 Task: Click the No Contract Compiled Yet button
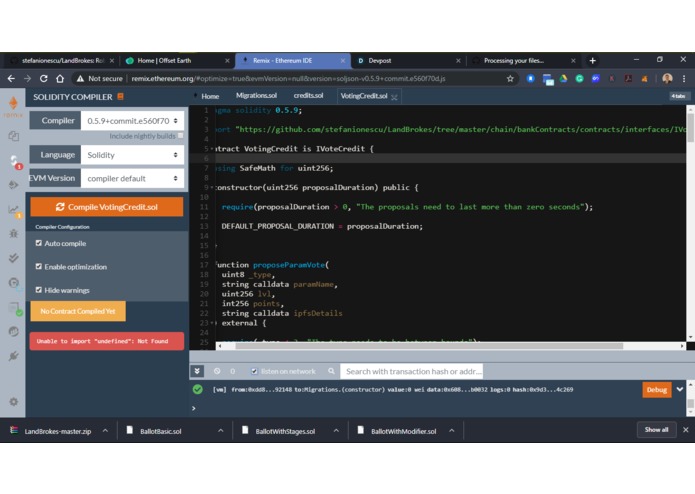coord(78,311)
